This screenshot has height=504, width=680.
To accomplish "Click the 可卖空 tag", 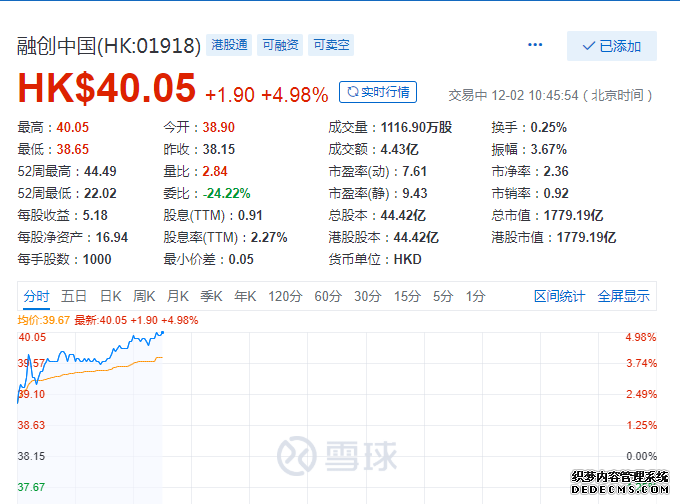I will 331,45.
